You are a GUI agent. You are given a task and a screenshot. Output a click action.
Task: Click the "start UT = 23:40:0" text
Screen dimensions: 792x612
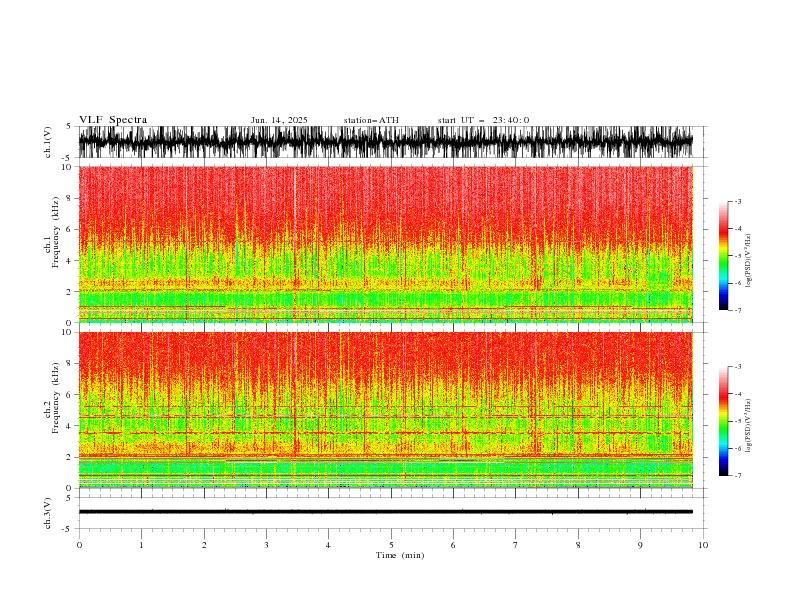(483, 120)
